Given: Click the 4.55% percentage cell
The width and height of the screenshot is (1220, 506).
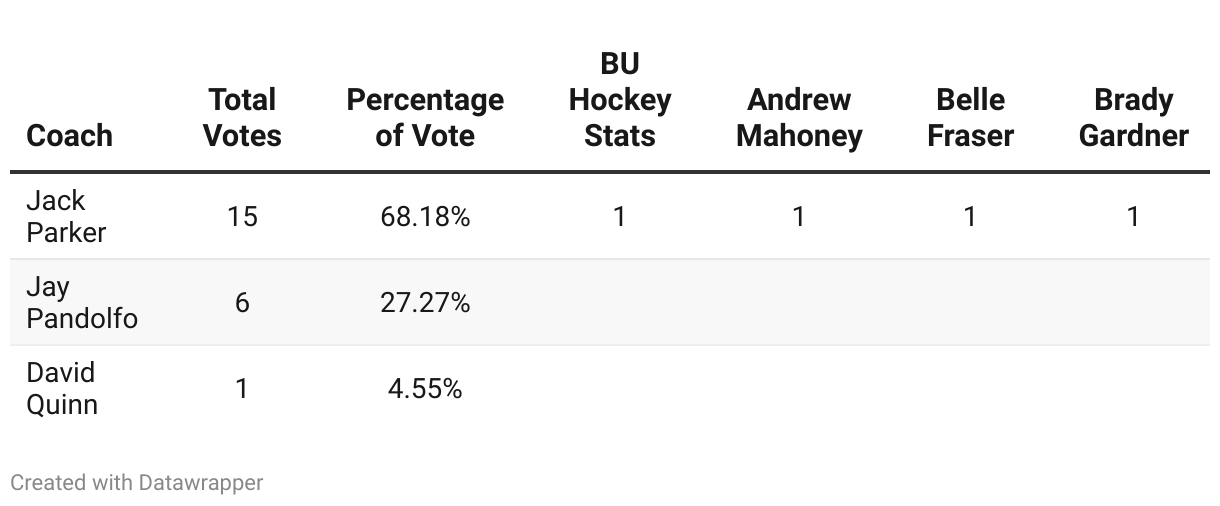Looking at the screenshot, I should pos(425,388).
